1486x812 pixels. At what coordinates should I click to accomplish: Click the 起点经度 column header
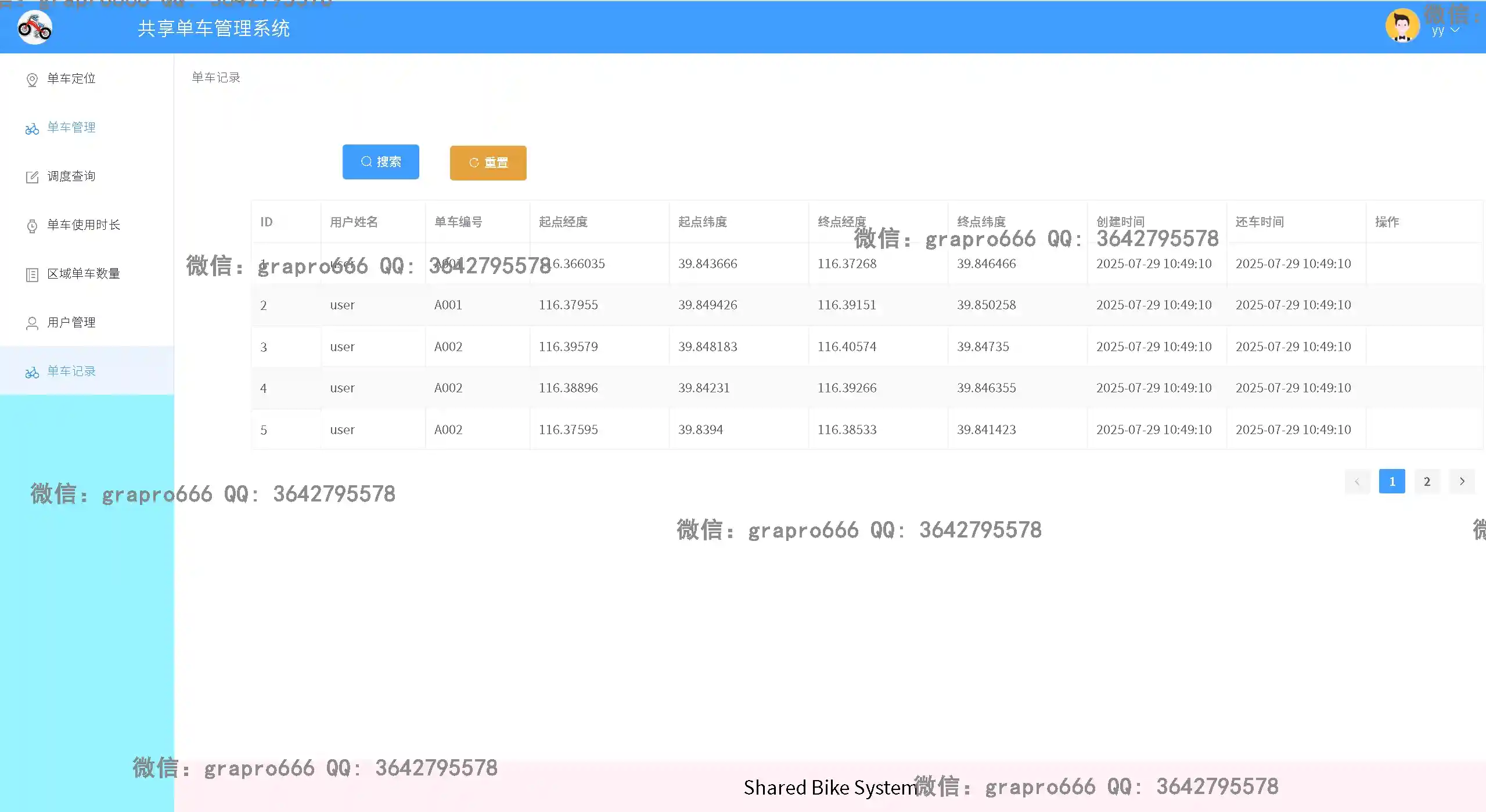(563, 222)
